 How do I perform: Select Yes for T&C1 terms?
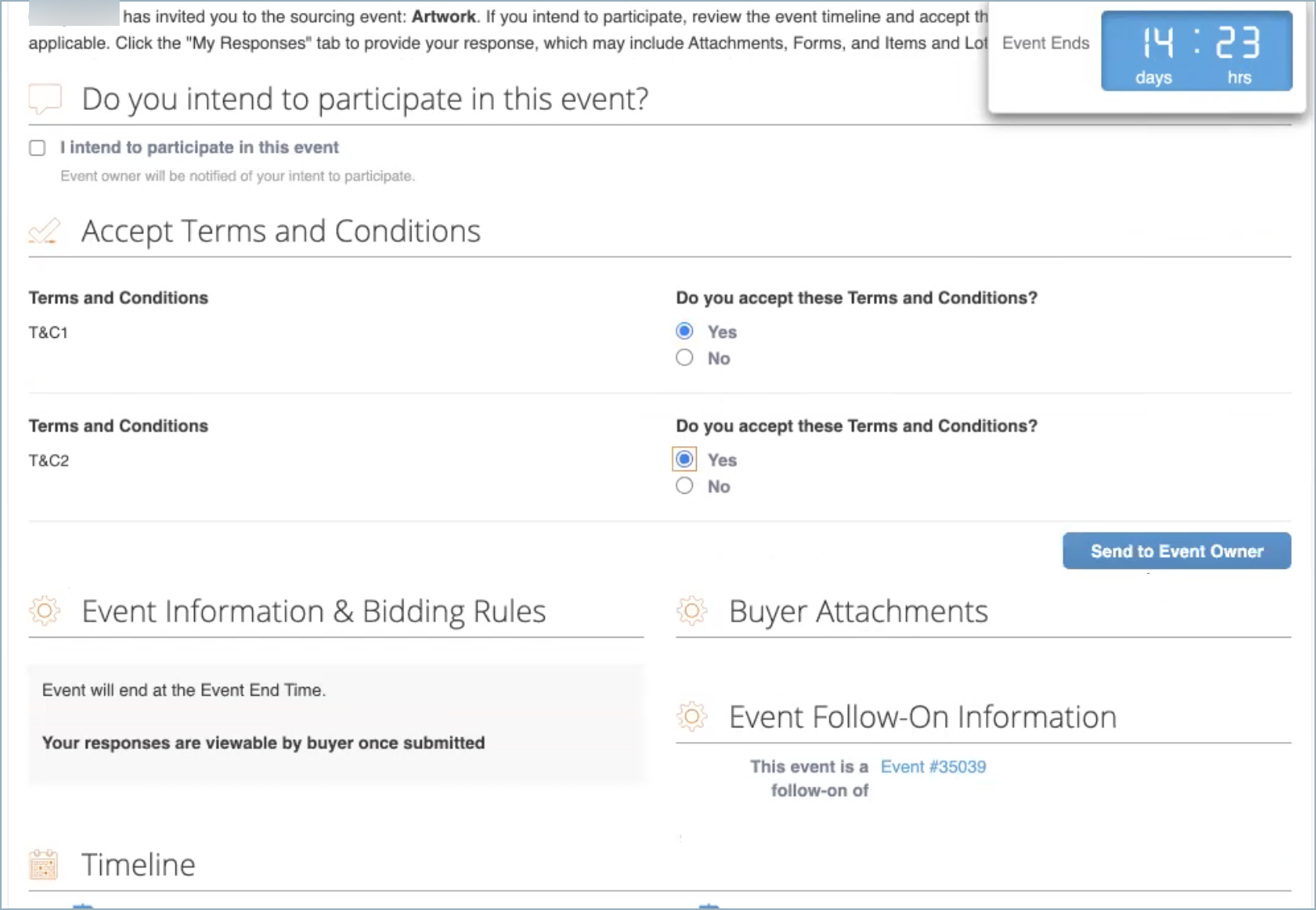[685, 331]
